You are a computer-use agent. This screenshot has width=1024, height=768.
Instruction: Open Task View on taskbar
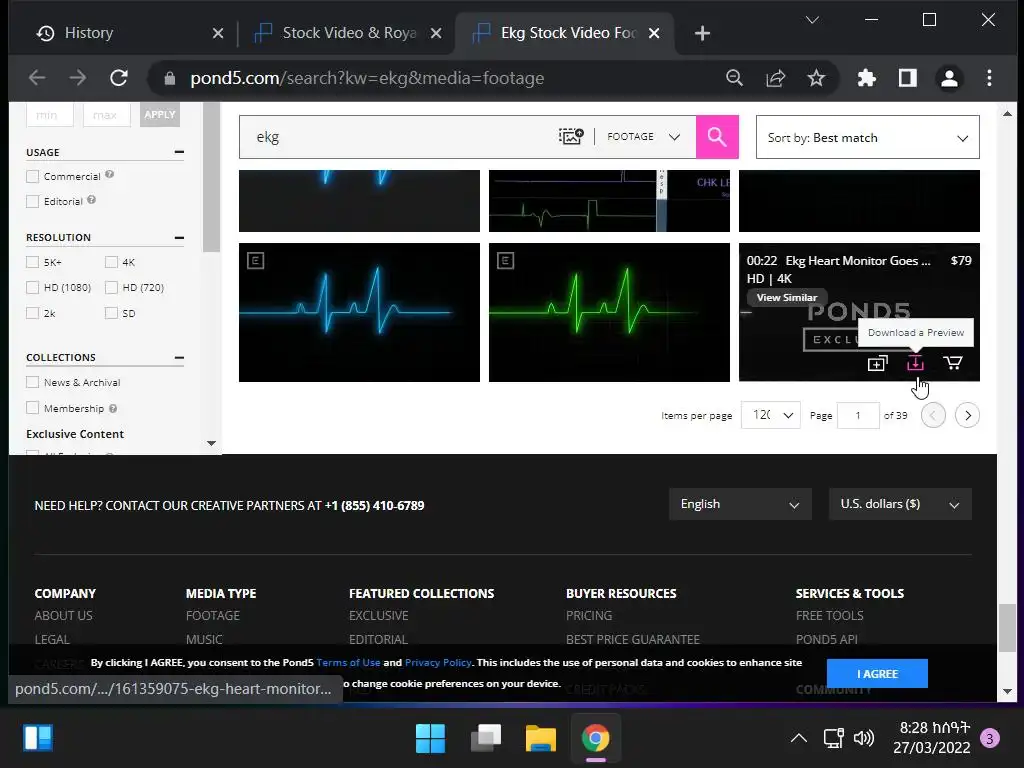(x=486, y=739)
